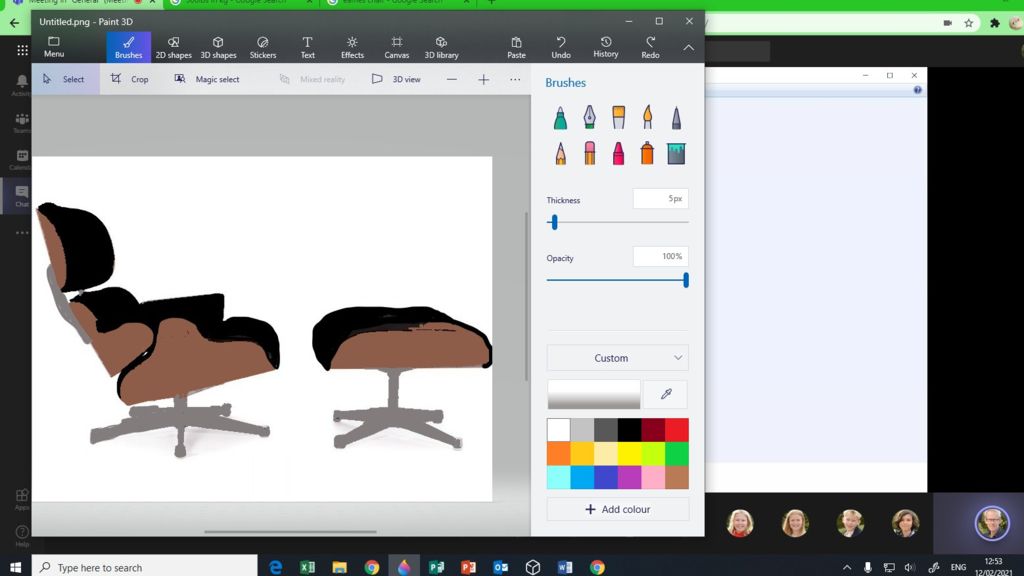Open File Explorer from the taskbar

340,567
